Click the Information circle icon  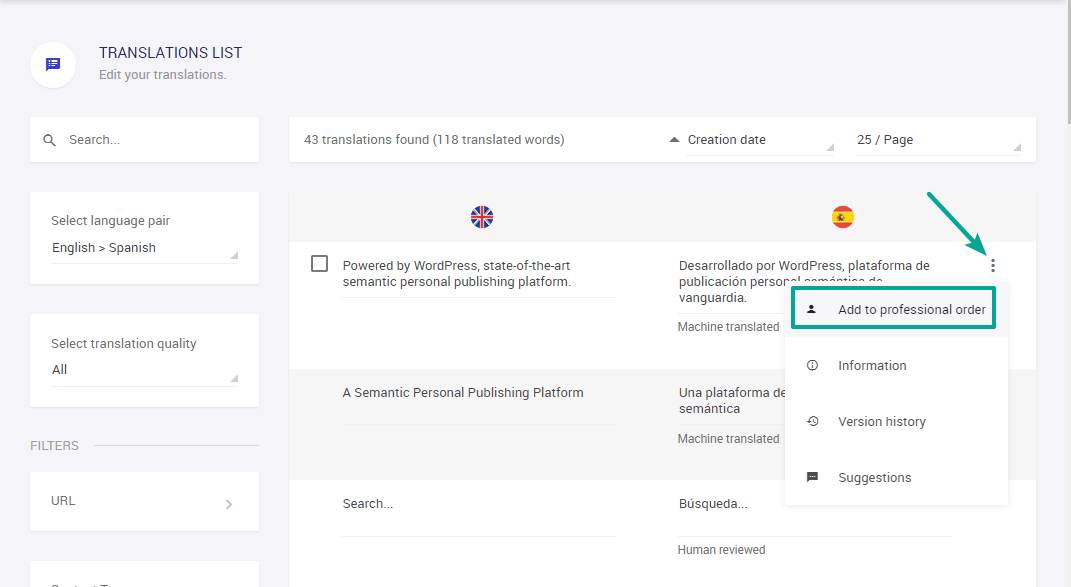click(813, 366)
